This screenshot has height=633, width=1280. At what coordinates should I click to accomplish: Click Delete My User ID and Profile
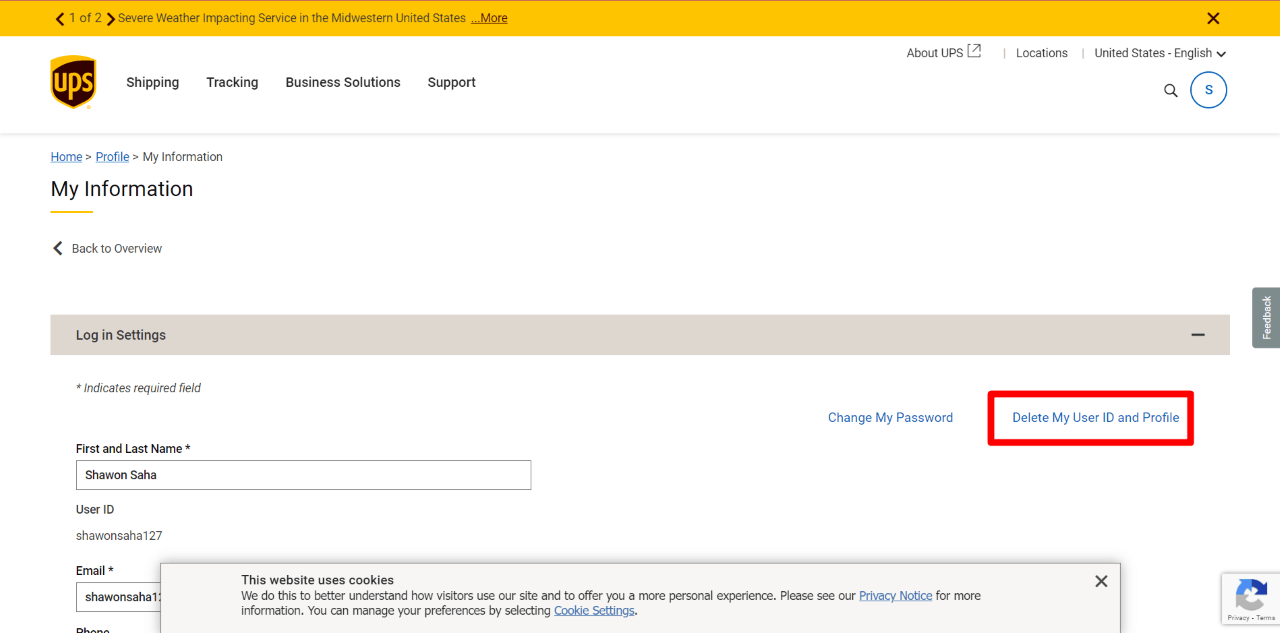coord(1096,418)
